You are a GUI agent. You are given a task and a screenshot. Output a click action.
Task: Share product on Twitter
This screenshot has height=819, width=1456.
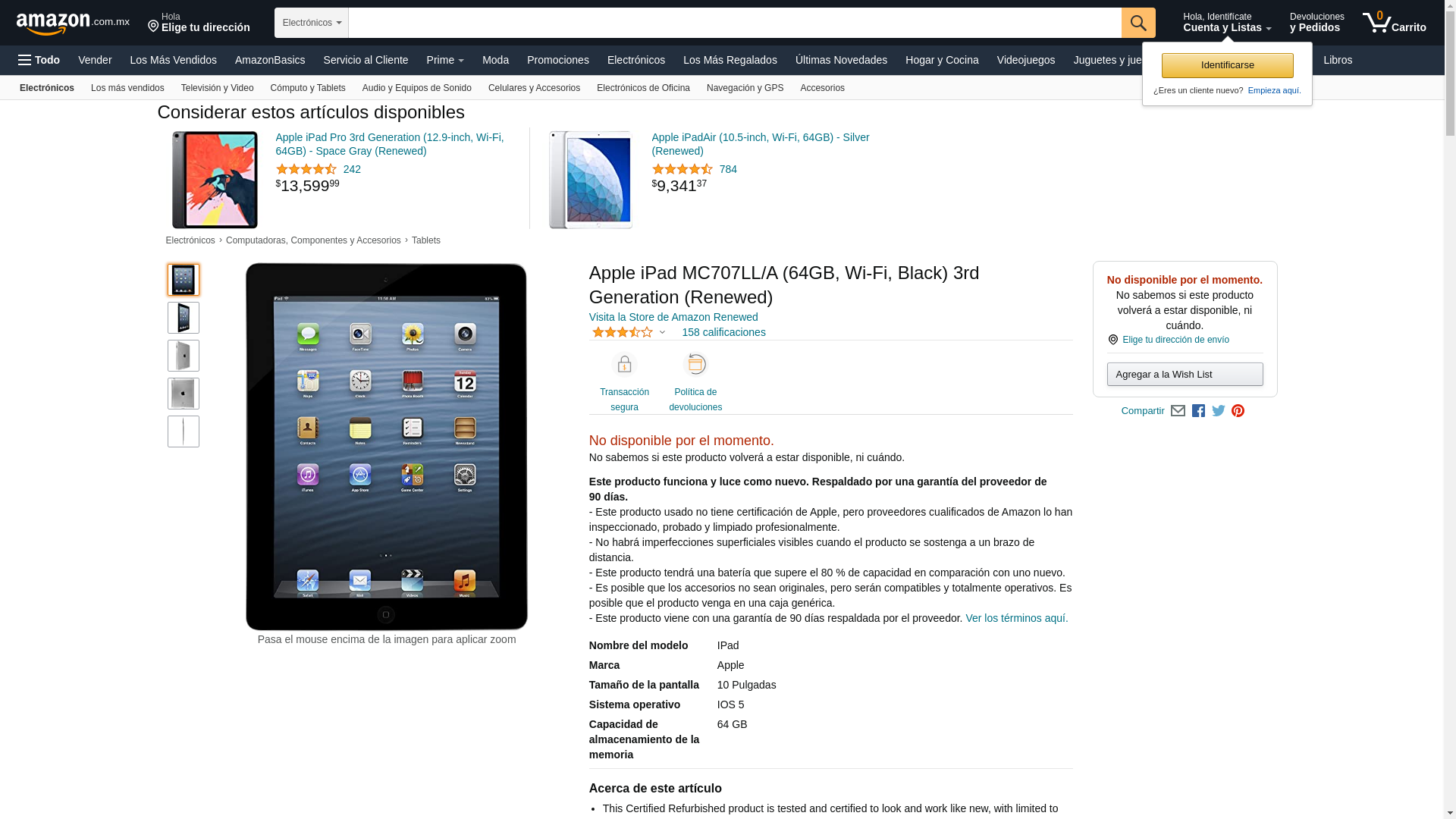coord(1219,411)
